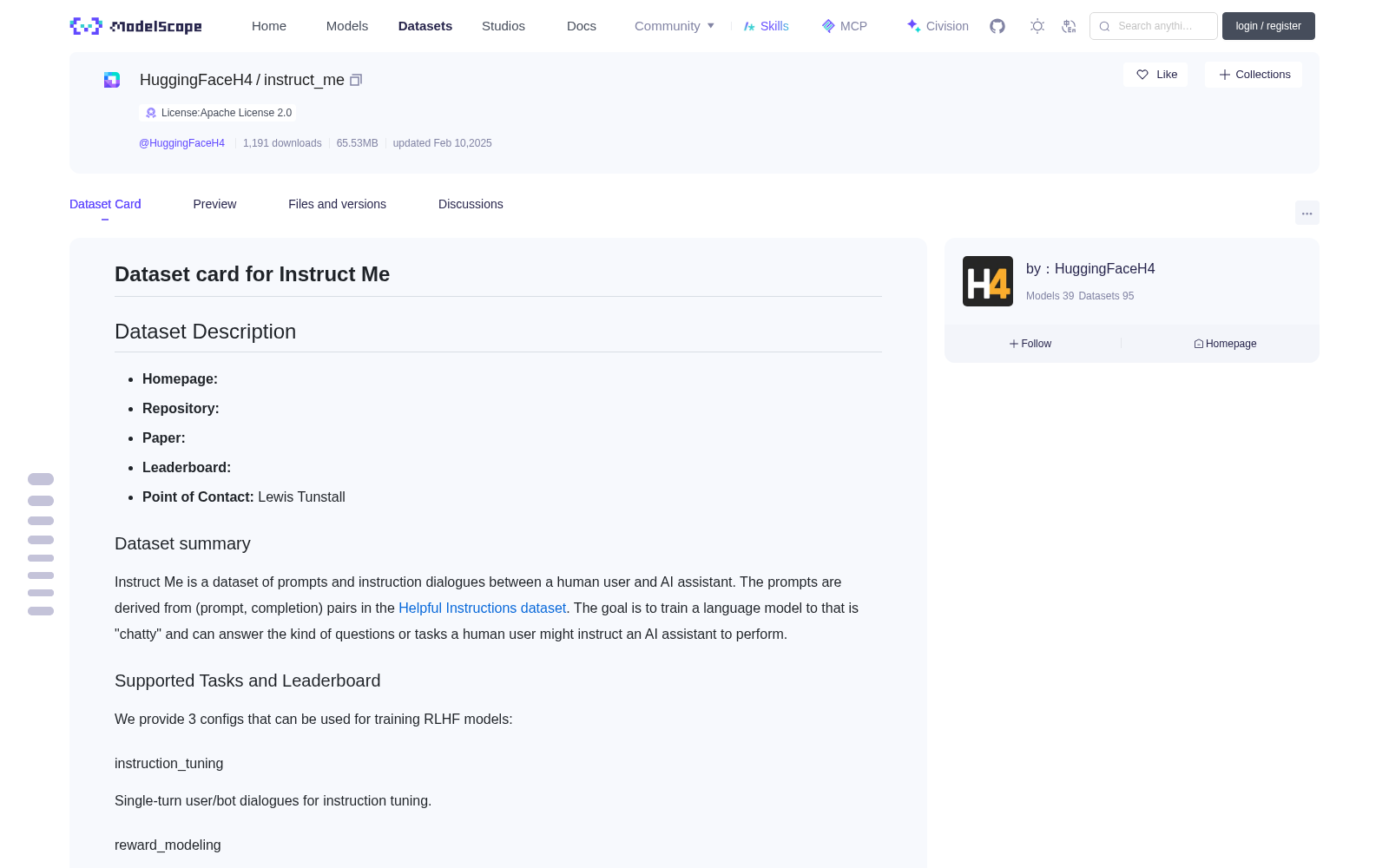Open the @HuggingFaceH4 profile link
Screen dimensions: 1389x868
click(x=181, y=143)
